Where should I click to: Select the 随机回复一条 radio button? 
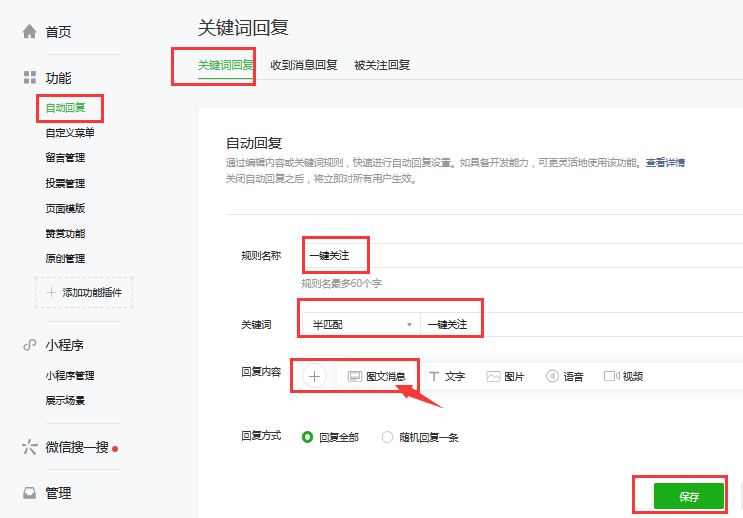387,437
